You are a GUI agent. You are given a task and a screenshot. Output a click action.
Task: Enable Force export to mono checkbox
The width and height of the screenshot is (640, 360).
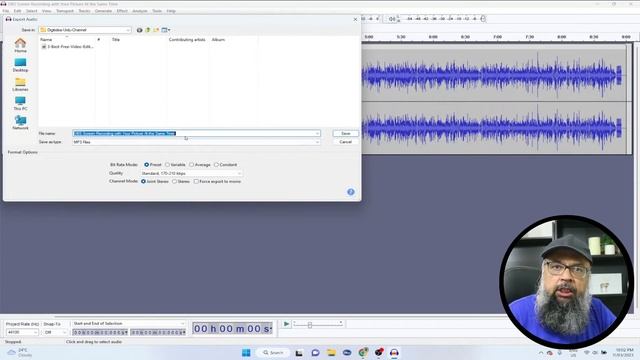point(196,181)
